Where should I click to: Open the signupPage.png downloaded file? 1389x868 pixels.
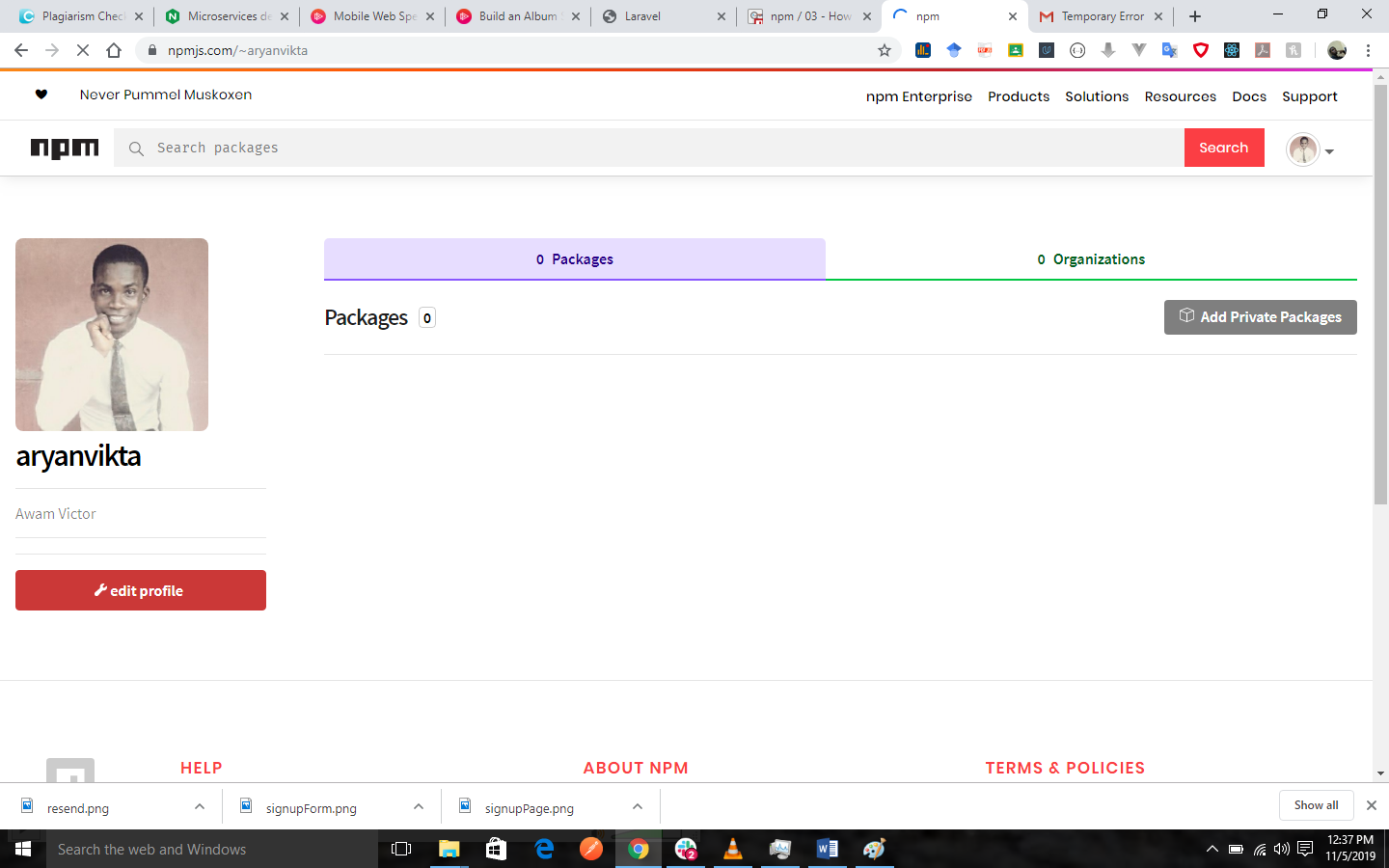(x=529, y=808)
